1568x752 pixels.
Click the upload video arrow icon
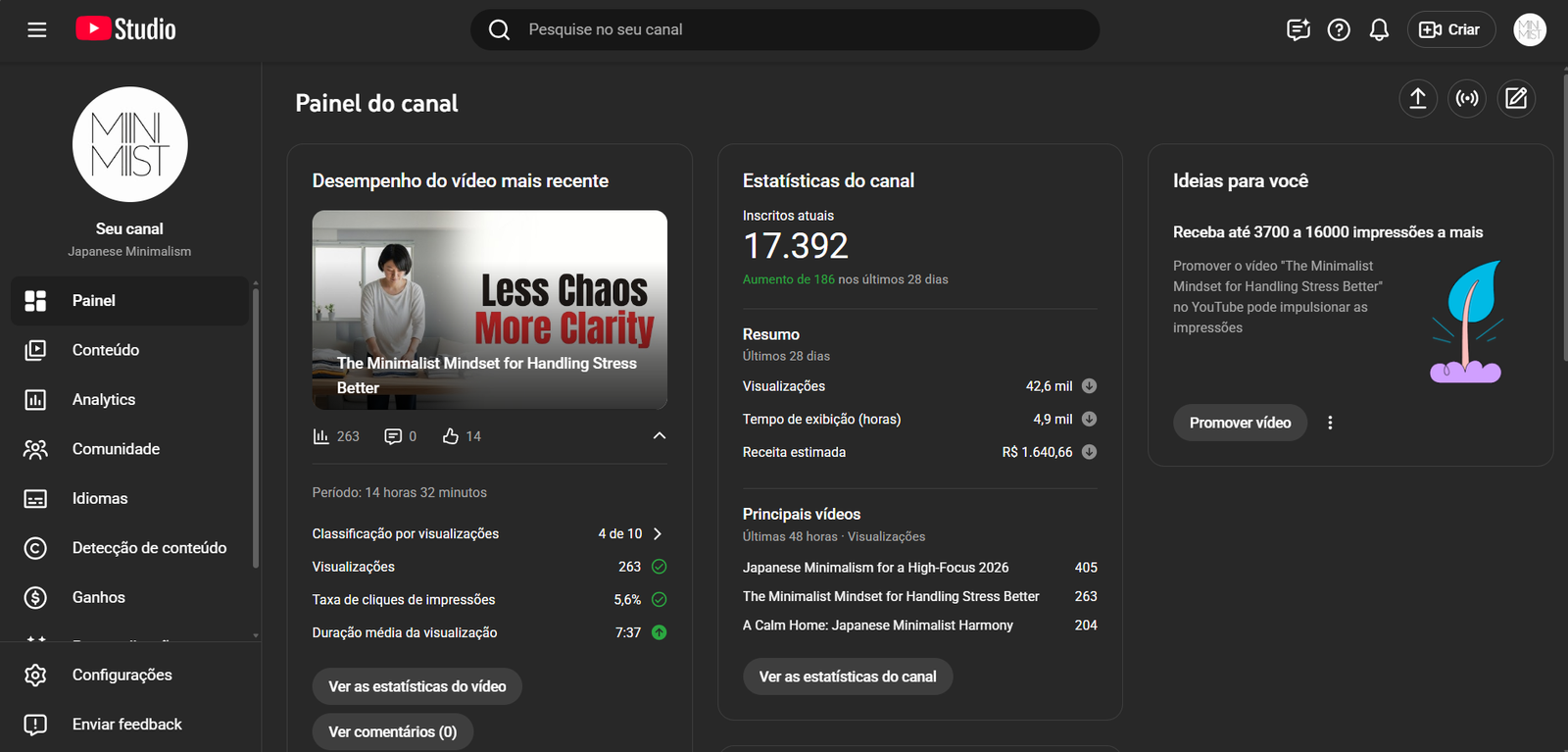1417,98
